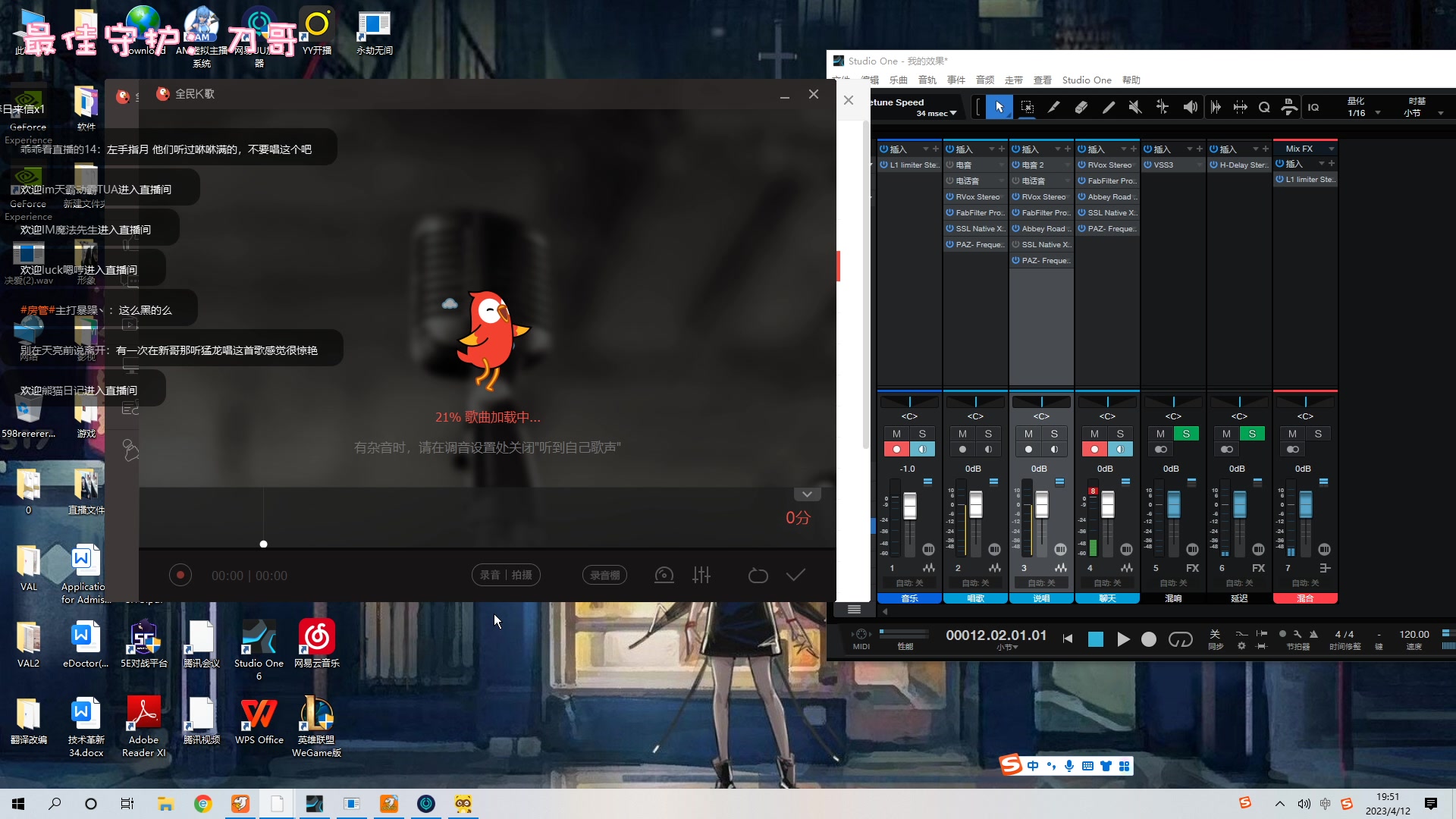Open the 帮助 menu
This screenshot has height=819, width=1456.
point(1131,80)
